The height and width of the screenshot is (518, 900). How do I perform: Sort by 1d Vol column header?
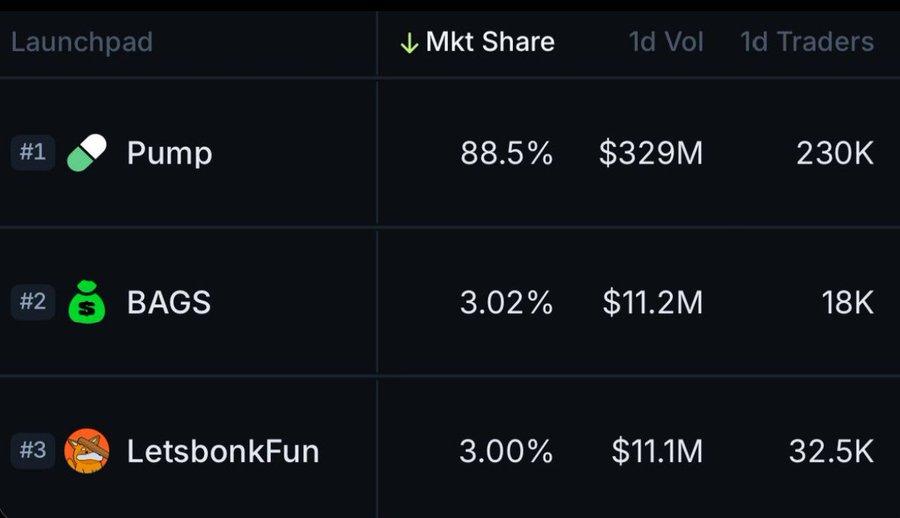click(665, 42)
